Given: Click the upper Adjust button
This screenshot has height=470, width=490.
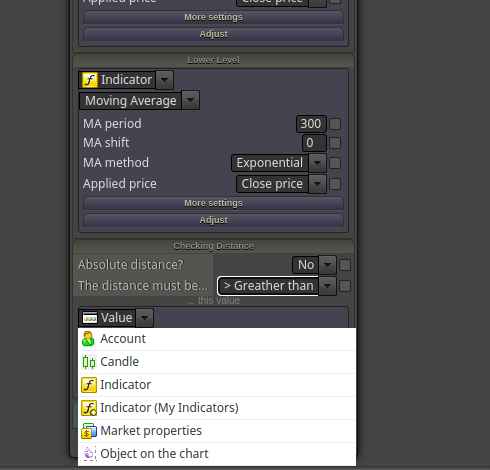Looking at the screenshot, I should tap(213, 34).
